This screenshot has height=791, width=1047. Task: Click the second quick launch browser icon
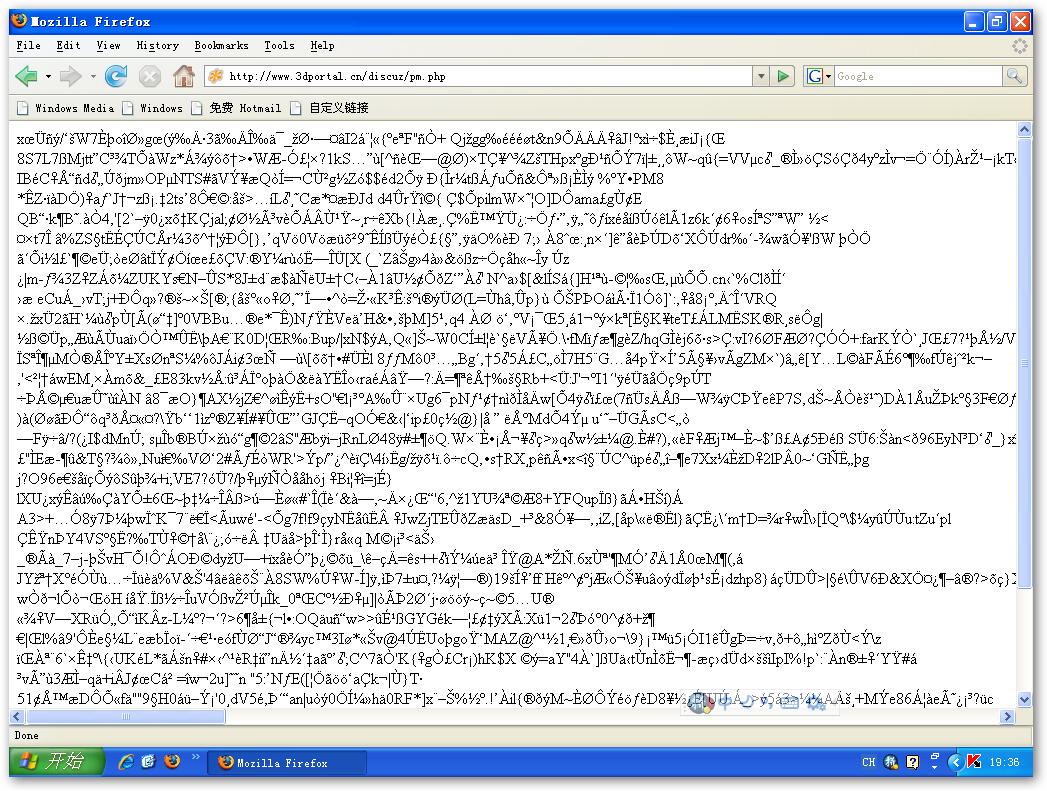pos(149,762)
